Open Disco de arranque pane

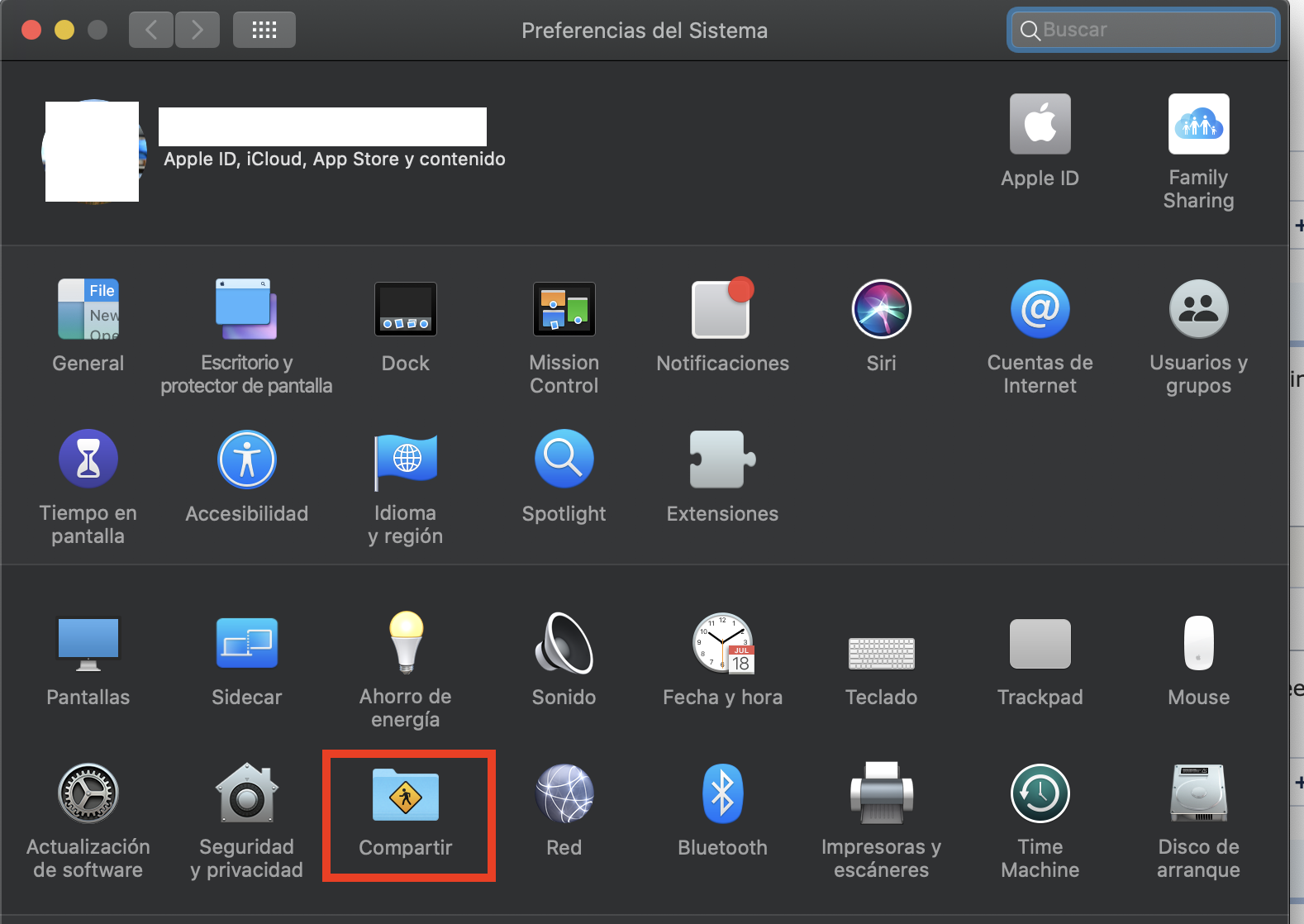(1199, 793)
